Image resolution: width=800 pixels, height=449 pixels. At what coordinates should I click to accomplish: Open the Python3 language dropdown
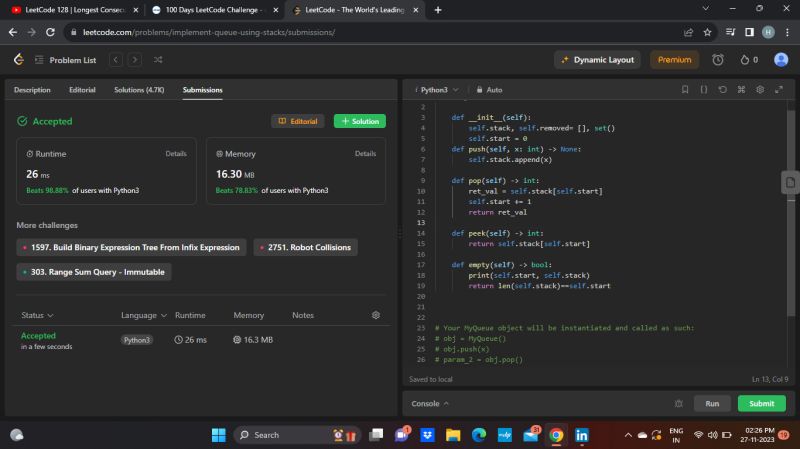(x=437, y=89)
